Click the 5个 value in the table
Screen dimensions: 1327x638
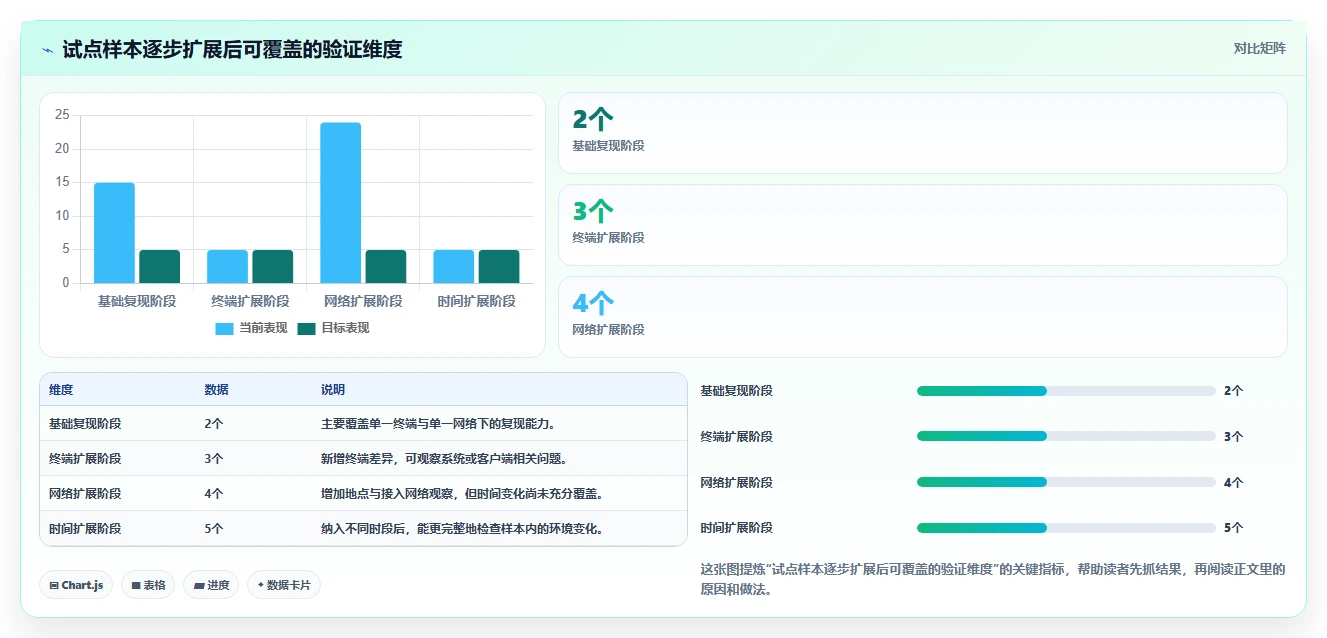(x=214, y=529)
